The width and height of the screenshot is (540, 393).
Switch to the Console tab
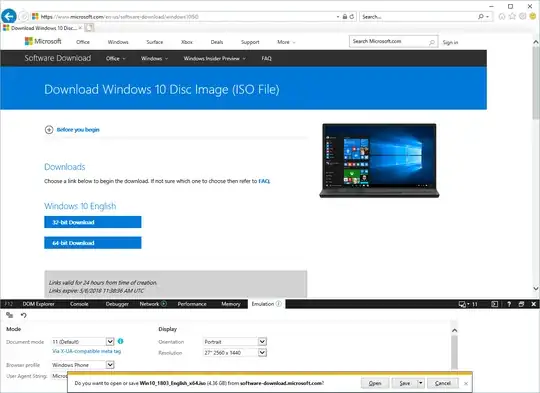79,304
